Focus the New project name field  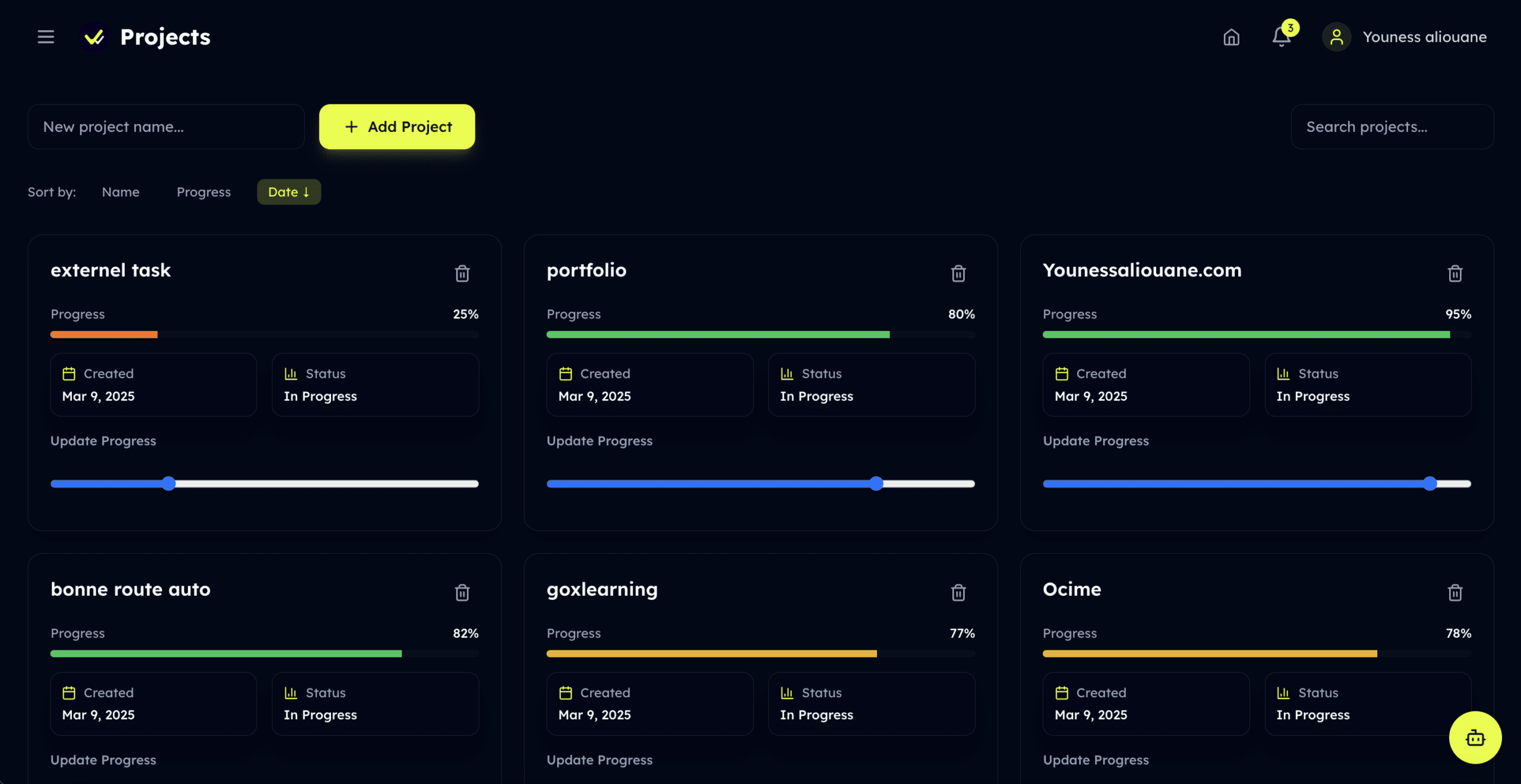(166, 127)
